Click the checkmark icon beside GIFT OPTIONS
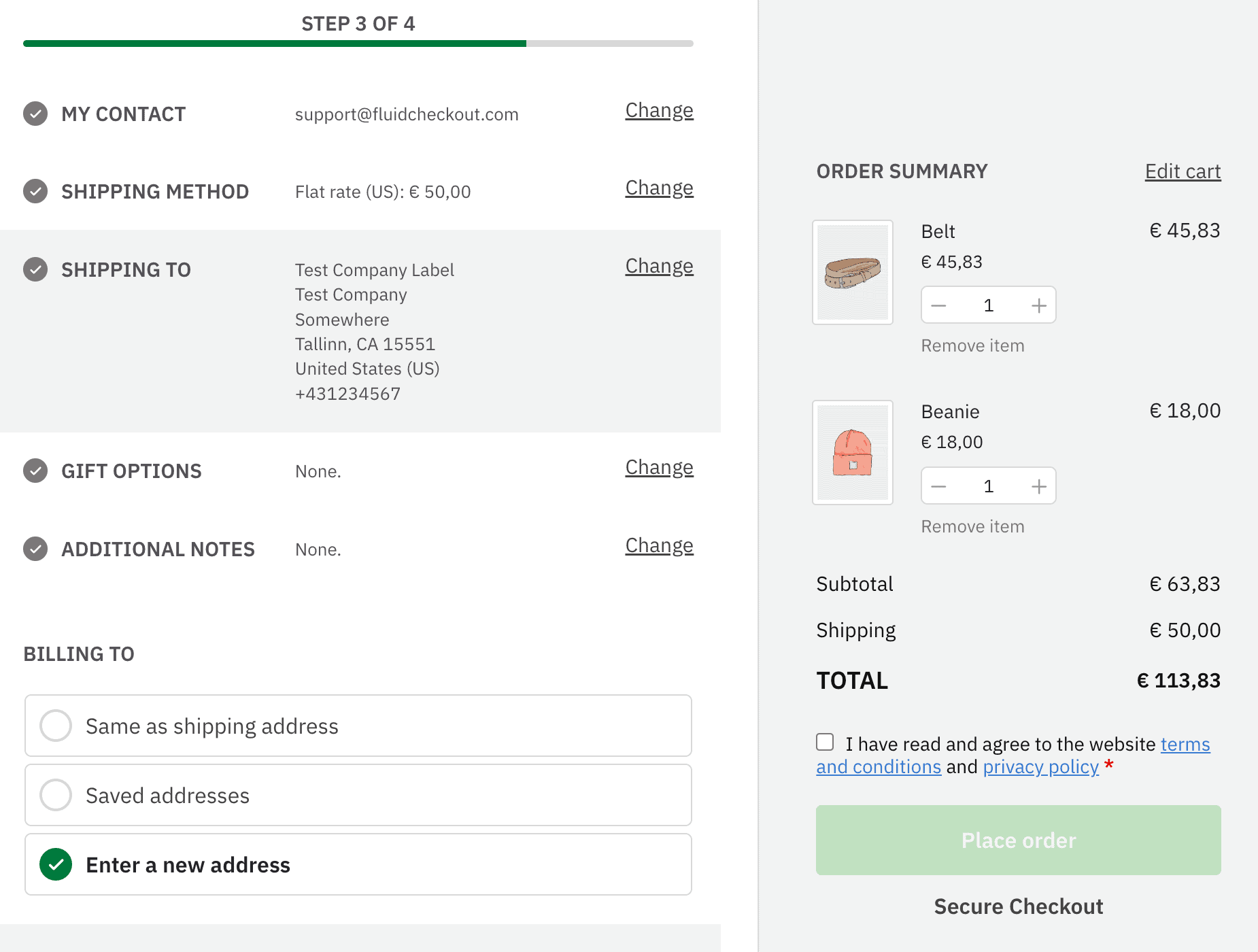The width and height of the screenshot is (1258, 952). coord(35,471)
